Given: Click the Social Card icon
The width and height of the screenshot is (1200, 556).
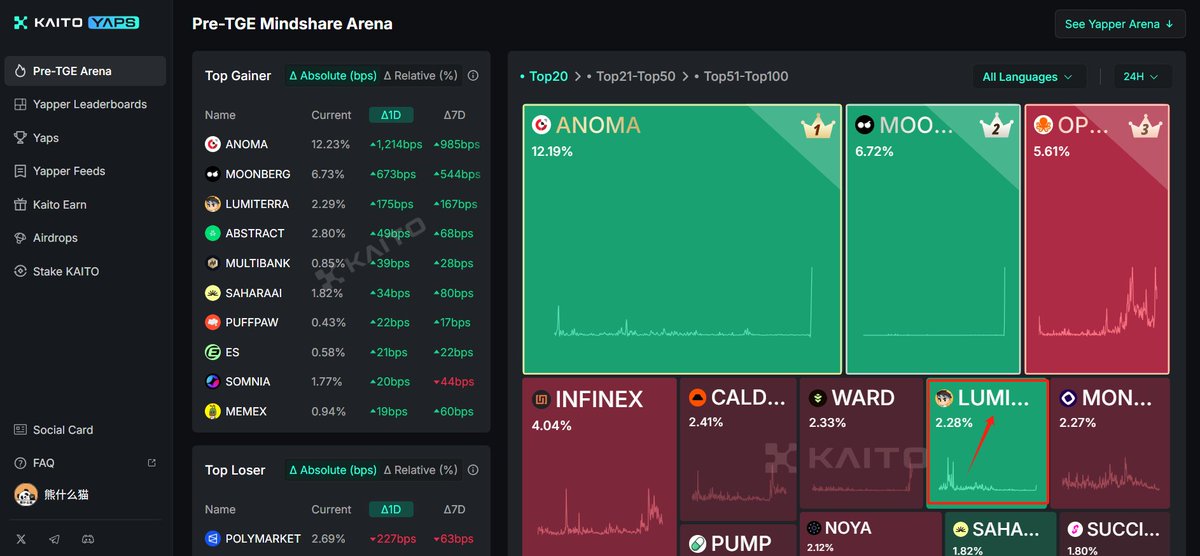Looking at the screenshot, I should click(x=21, y=430).
